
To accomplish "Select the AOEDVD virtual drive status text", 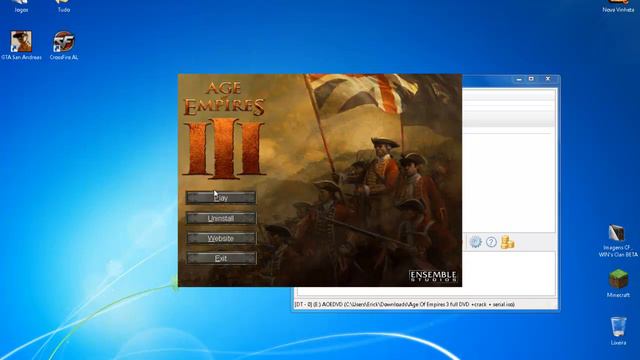I will tap(404, 304).
